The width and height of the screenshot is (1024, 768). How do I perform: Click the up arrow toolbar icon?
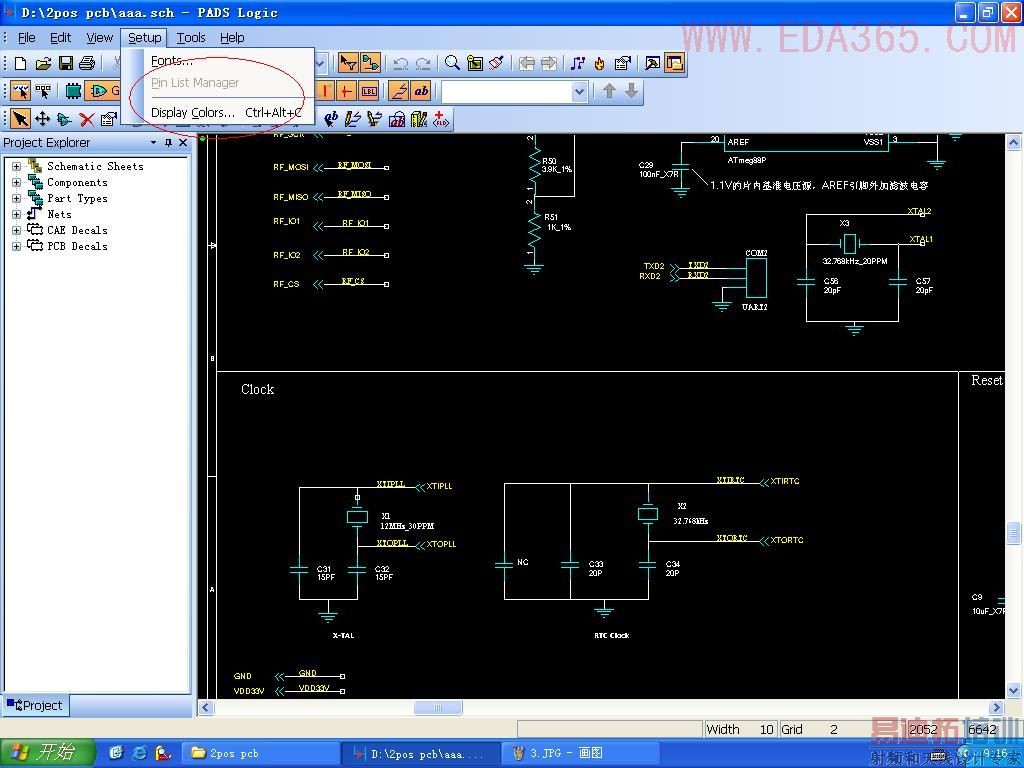609,91
